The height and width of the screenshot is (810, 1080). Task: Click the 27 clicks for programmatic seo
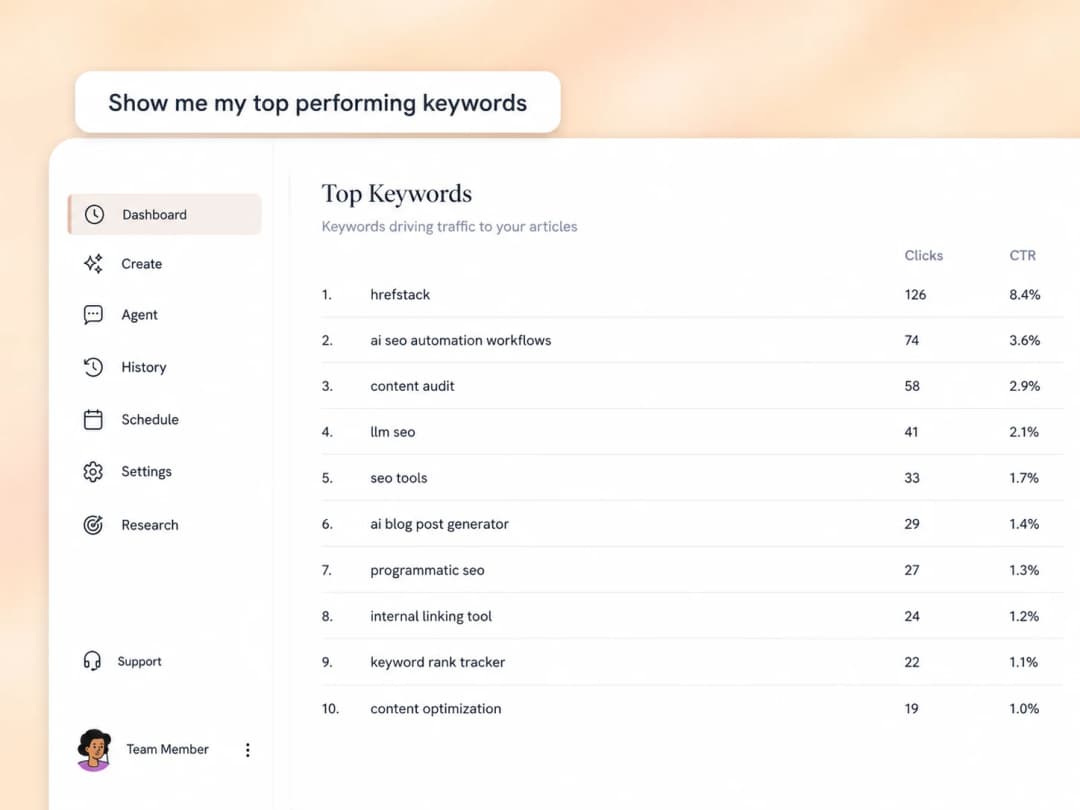(x=912, y=570)
